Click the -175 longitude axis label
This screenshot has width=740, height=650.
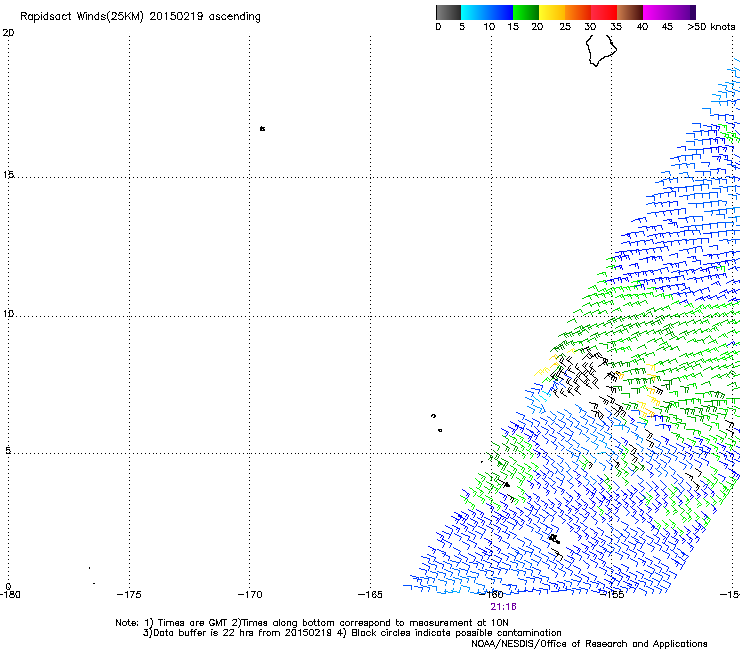129,594
